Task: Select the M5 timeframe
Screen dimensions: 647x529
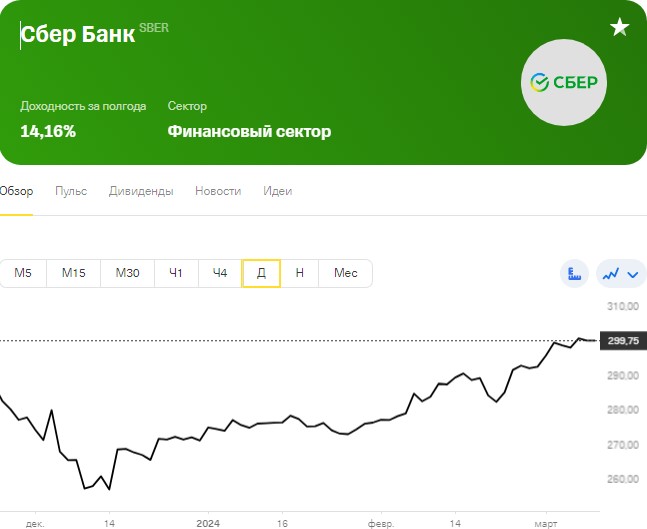Action: pos(23,273)
